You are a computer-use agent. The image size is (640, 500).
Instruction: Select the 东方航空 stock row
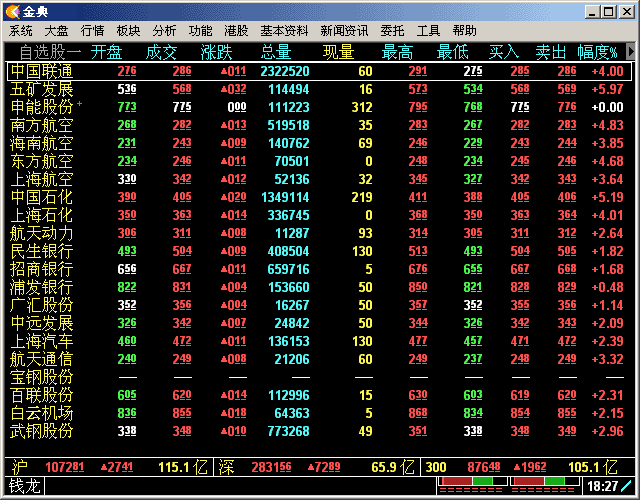click(x=319, y=161)
